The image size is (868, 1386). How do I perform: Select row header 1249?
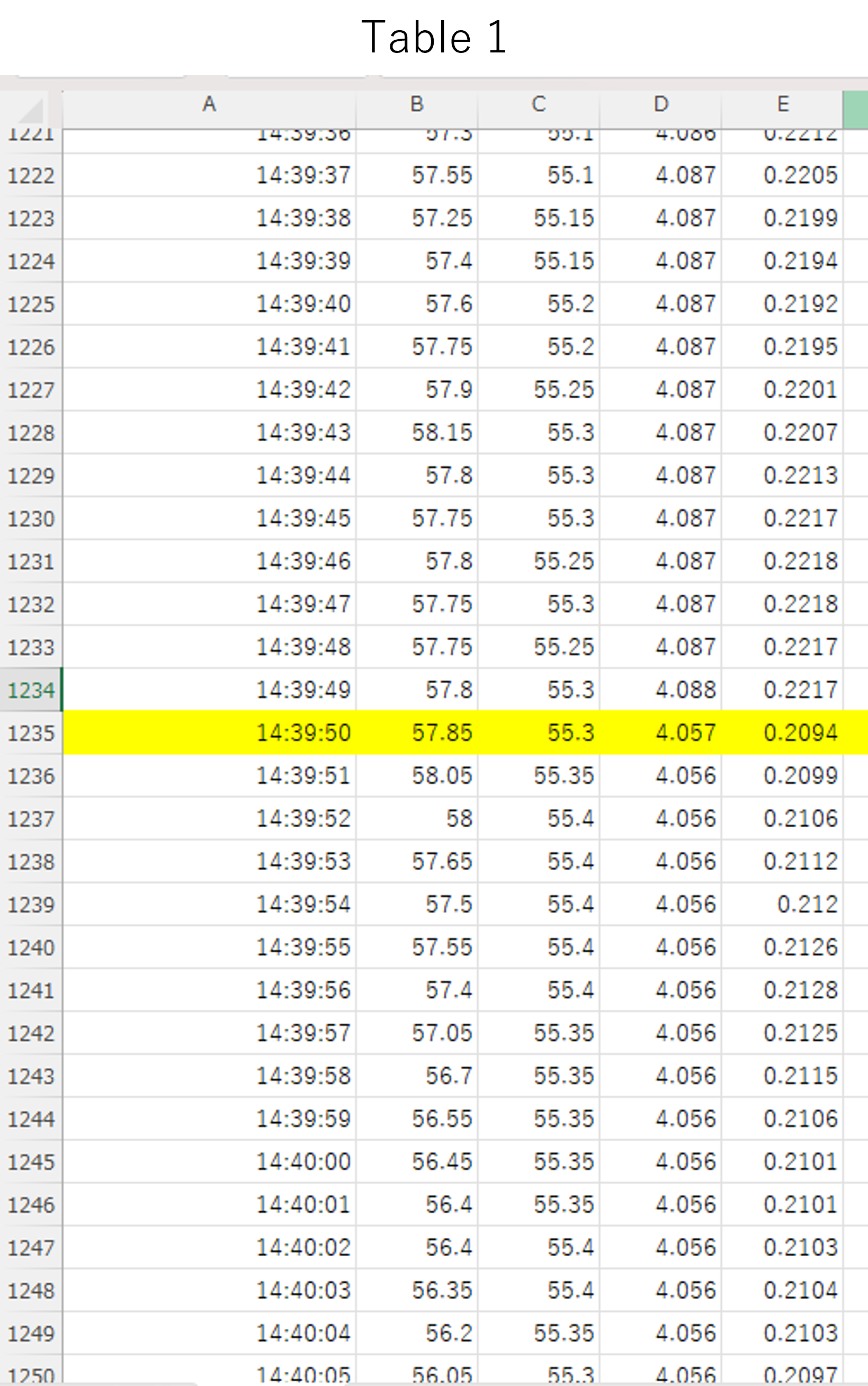coord(31,1333)
